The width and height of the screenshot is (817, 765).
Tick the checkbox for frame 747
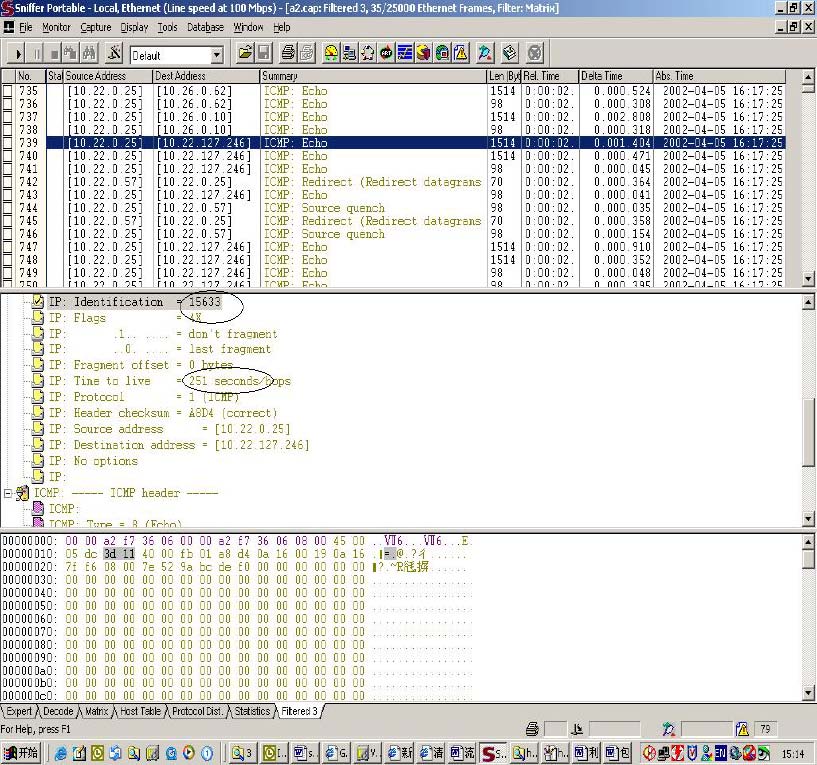[x=8, y=247]
